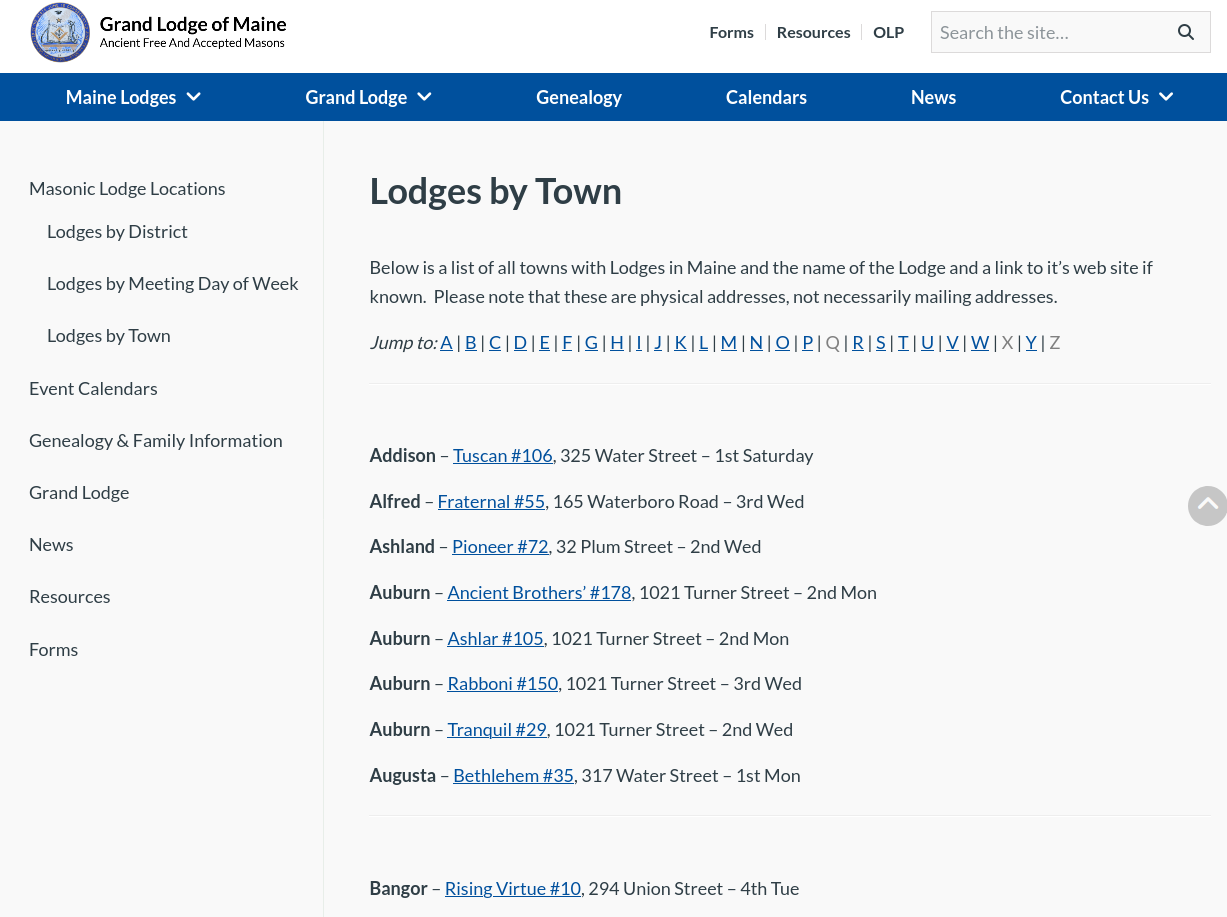Click the Grand Lodge of Maine title text
This screenshot has height=917, width=1227.
pyautogui.click(x=193, y=24)
